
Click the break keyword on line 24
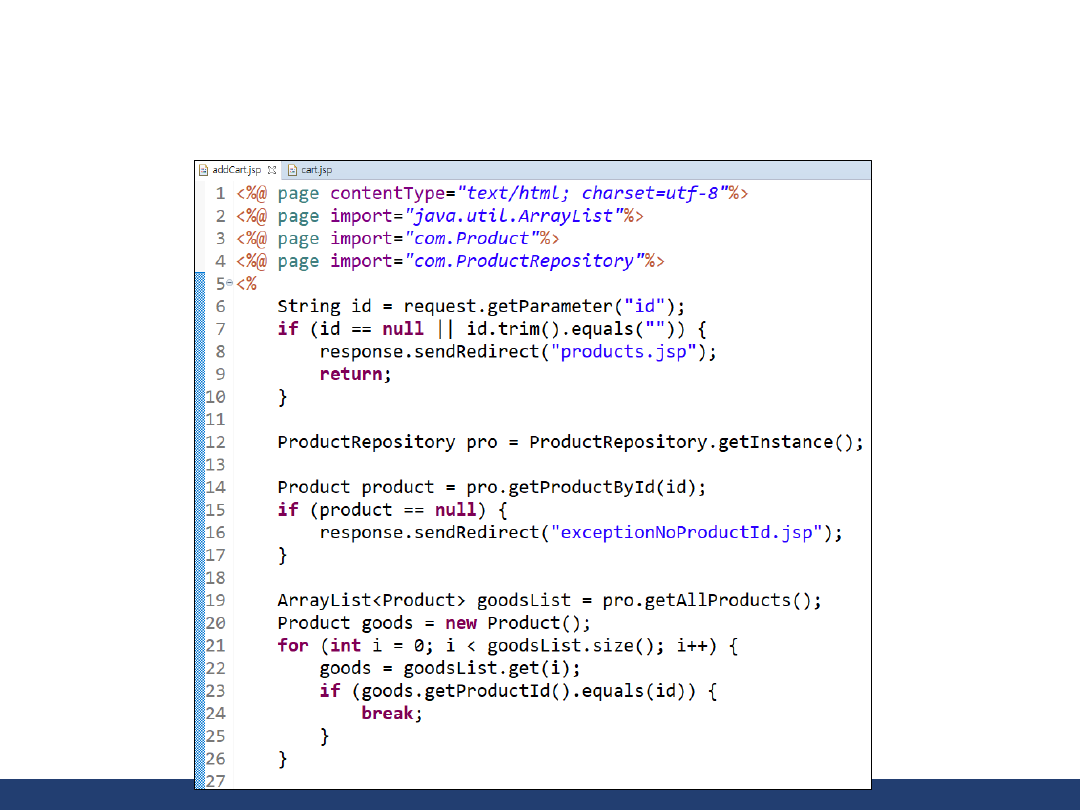point(387,714)
